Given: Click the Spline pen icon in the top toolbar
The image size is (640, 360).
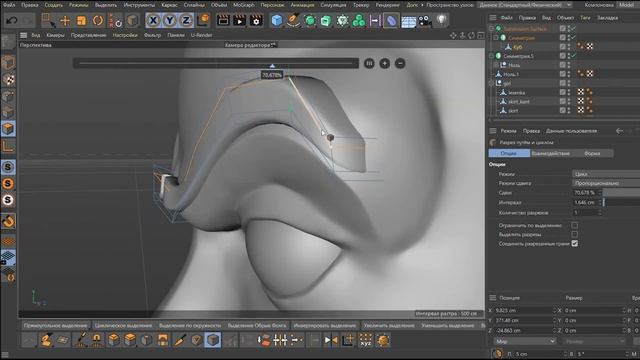Looking at the screenshot, I should coord(293,20).
